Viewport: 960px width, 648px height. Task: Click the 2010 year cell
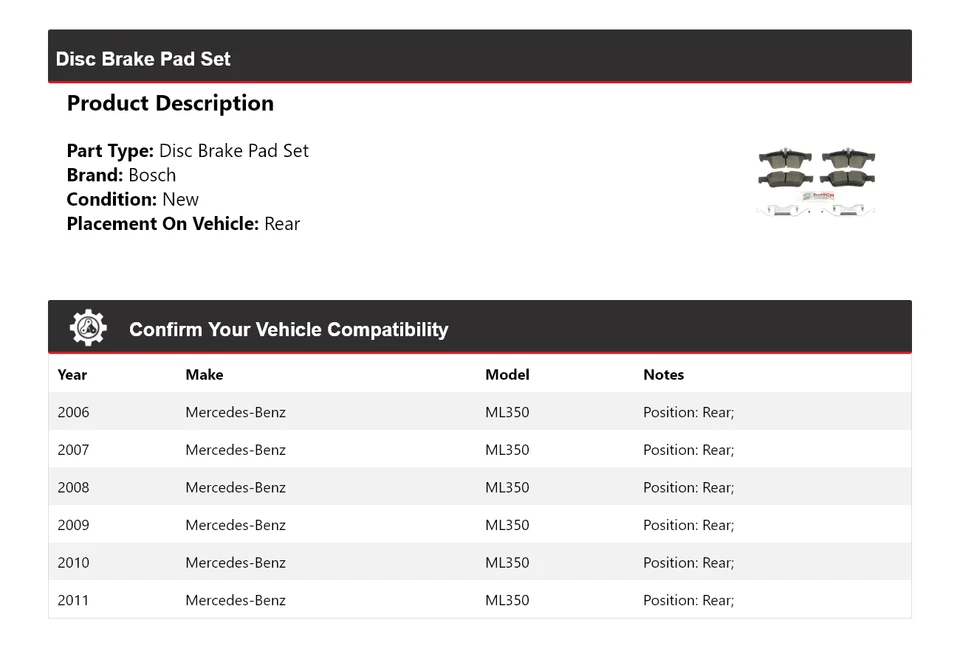[x=73, y=563]
